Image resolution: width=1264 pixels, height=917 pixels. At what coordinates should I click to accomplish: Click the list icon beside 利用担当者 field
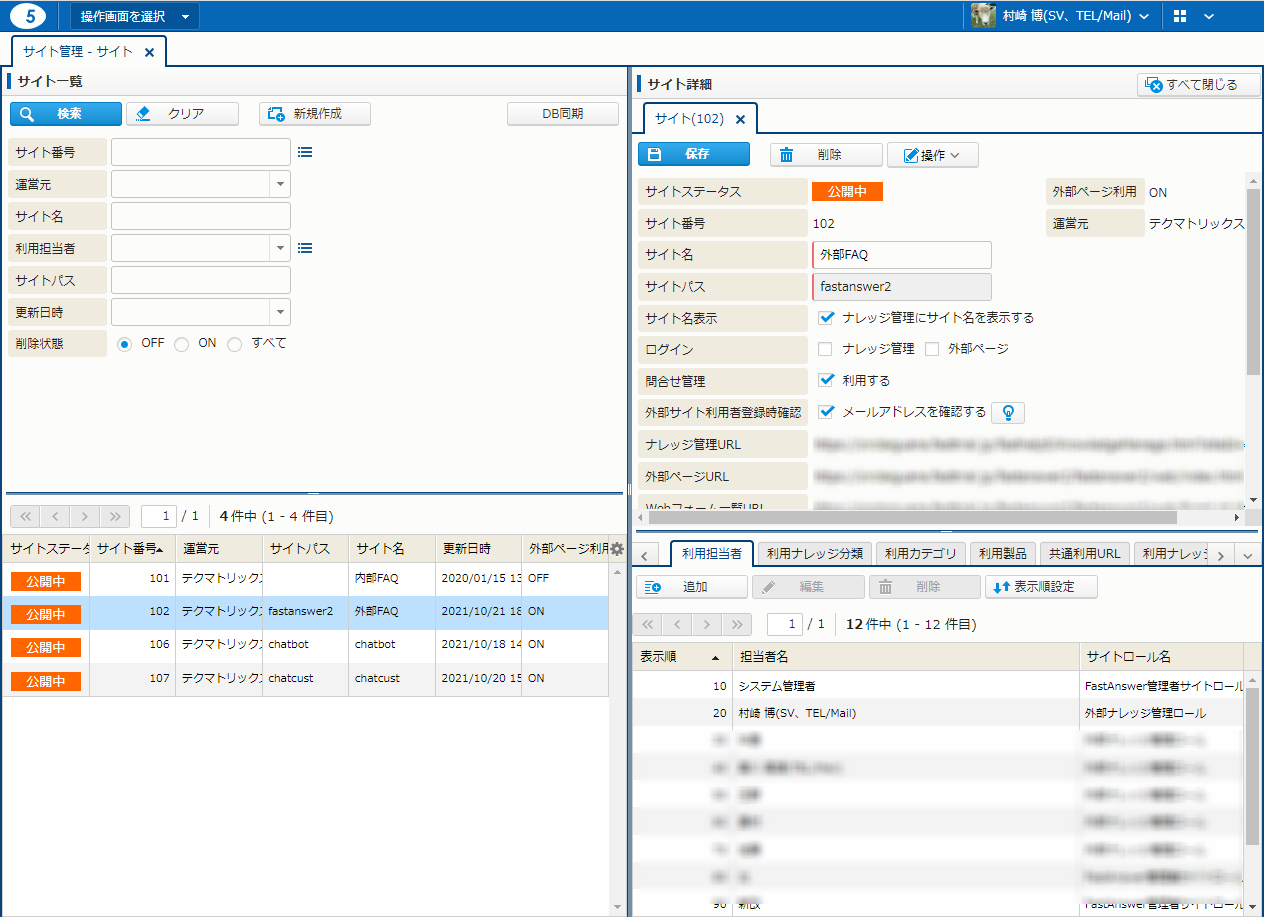(x=305, y=248)
